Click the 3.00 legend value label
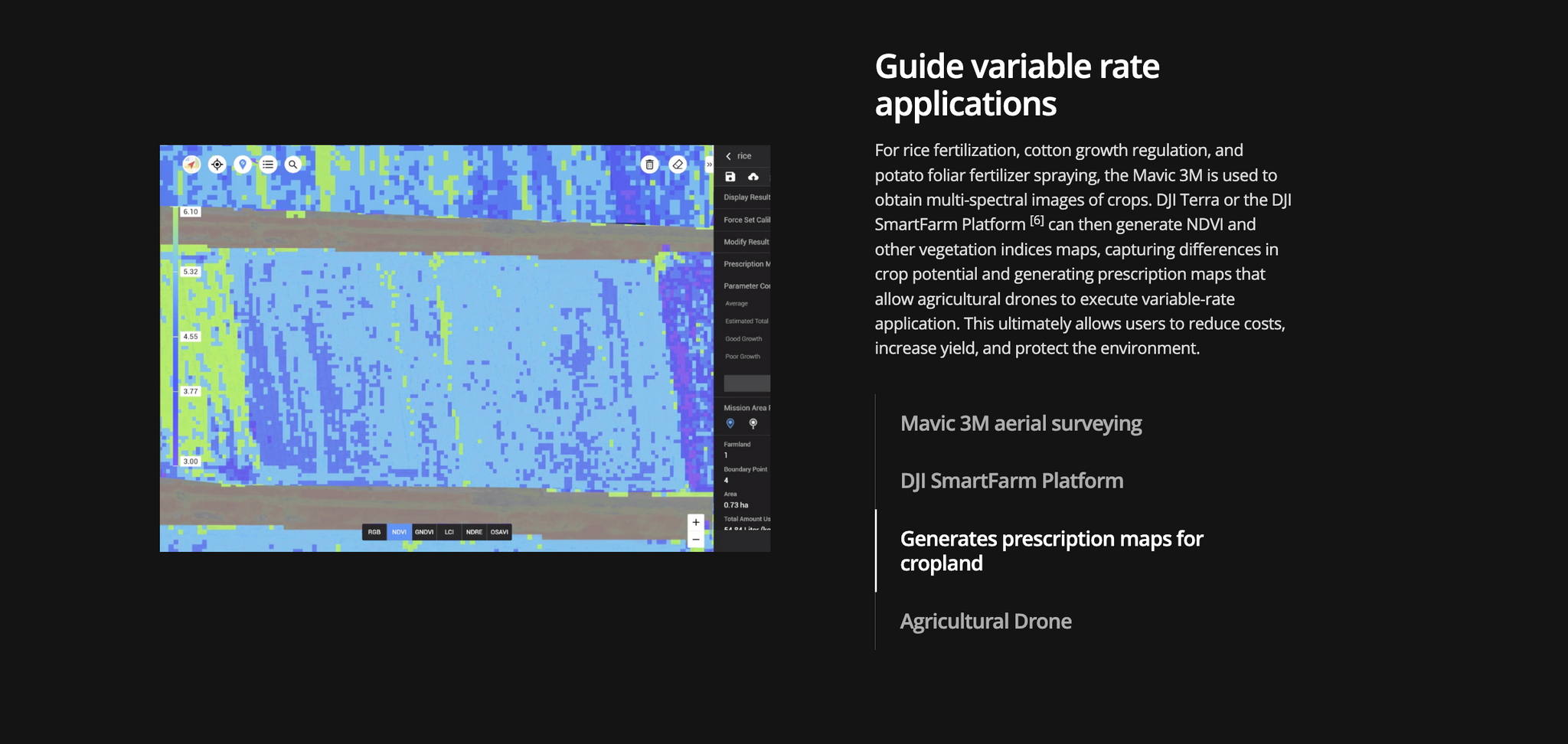1568x744 pixels. coord(191,462)
